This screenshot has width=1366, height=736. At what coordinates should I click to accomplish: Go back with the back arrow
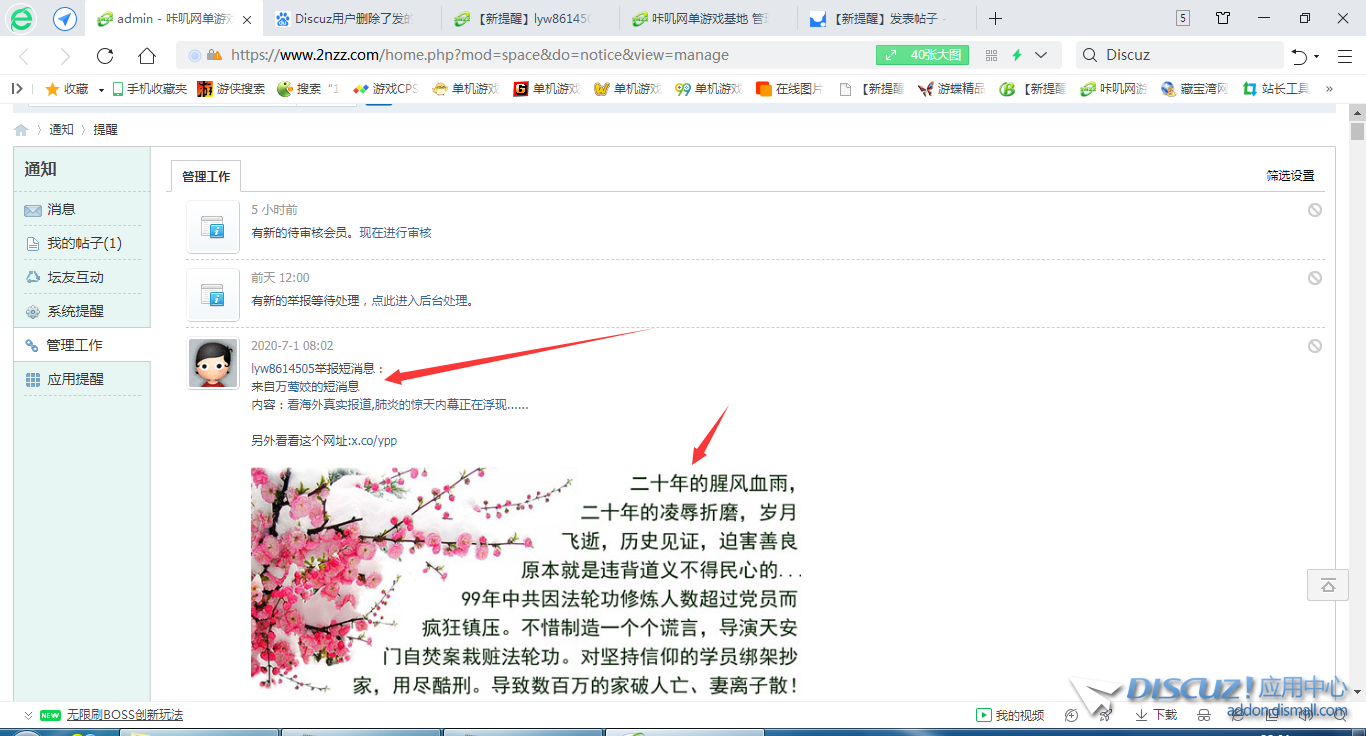click(x=25, y=56)
